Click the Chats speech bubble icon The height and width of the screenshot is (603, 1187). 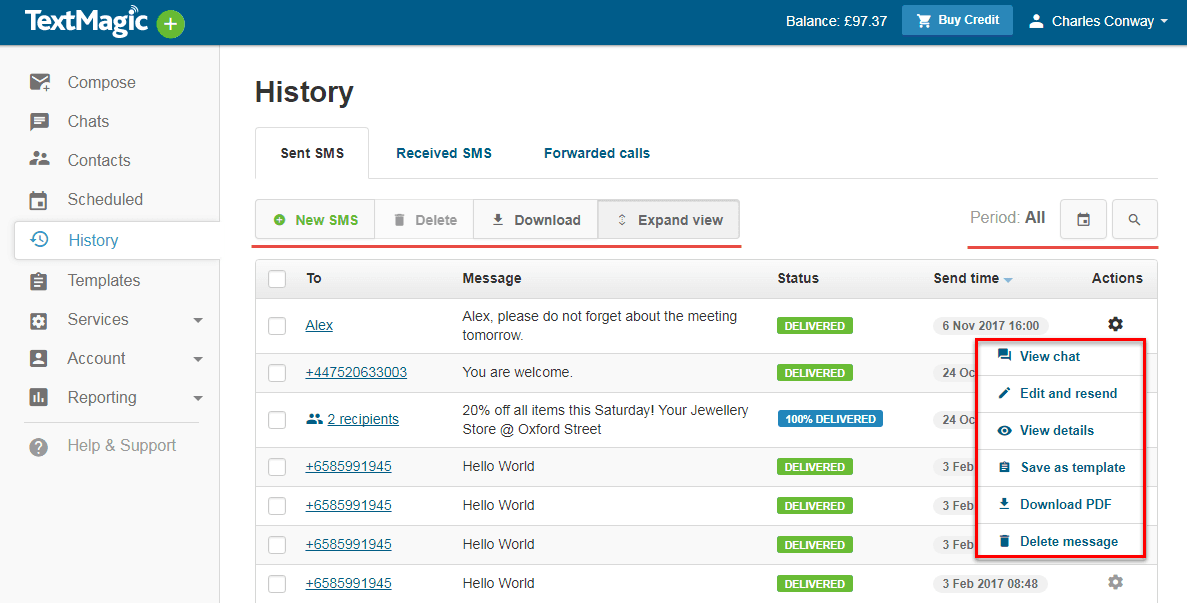coord(39,122)
